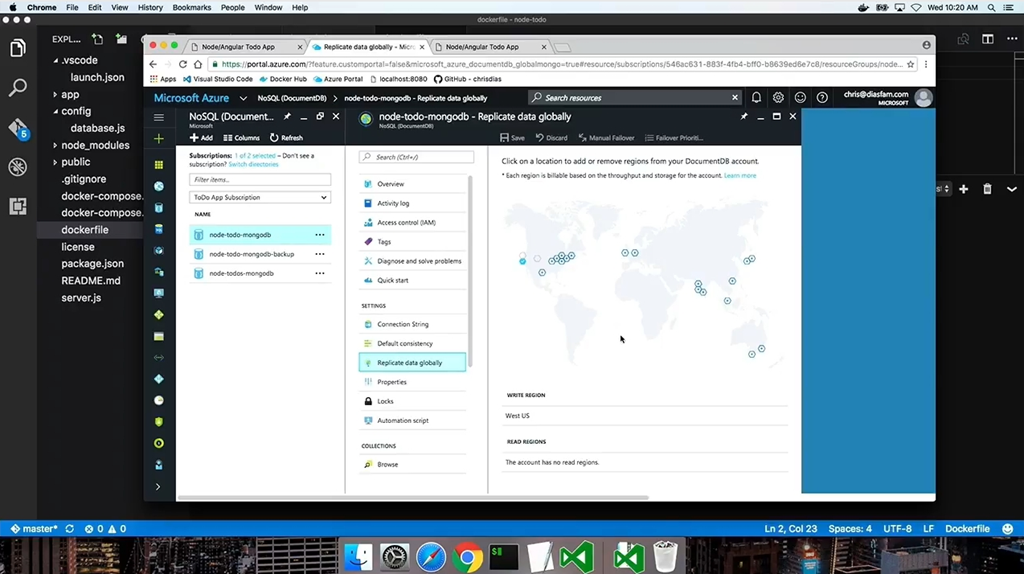Open the Bookmarks menu in Chrome
The width and height of the screenshot is (1024, 574).
pyautogui.click(x=190, y=7)
